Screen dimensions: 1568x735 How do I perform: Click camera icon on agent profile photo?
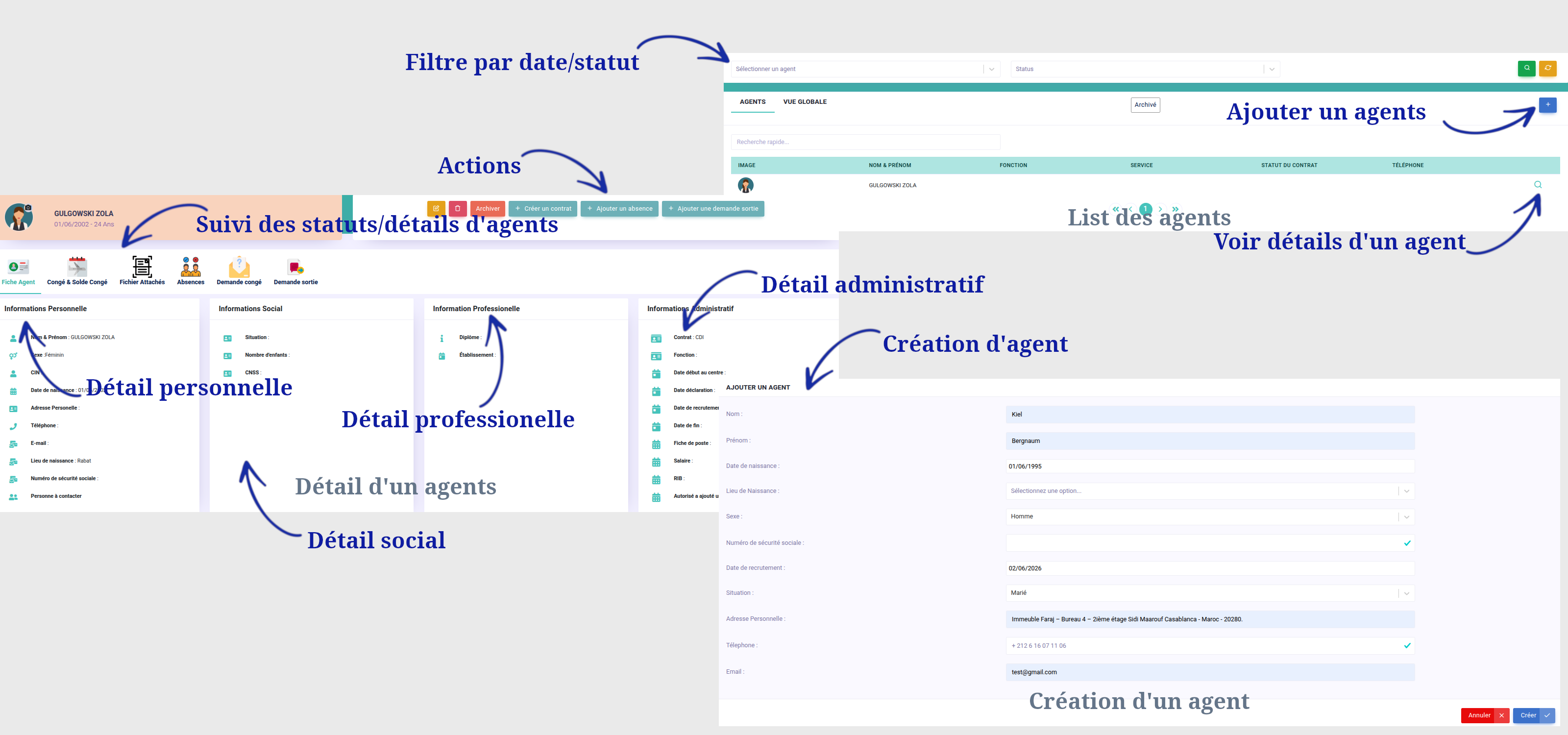[x=28, y=207]
